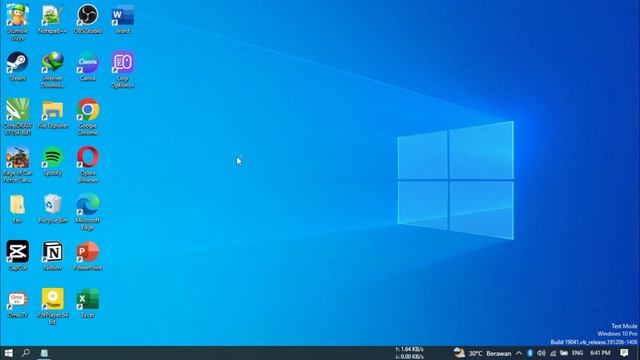Viewport: 640px width, 360px height.
Task: Click the battery status tray icon
Action: tap(564, 353)
